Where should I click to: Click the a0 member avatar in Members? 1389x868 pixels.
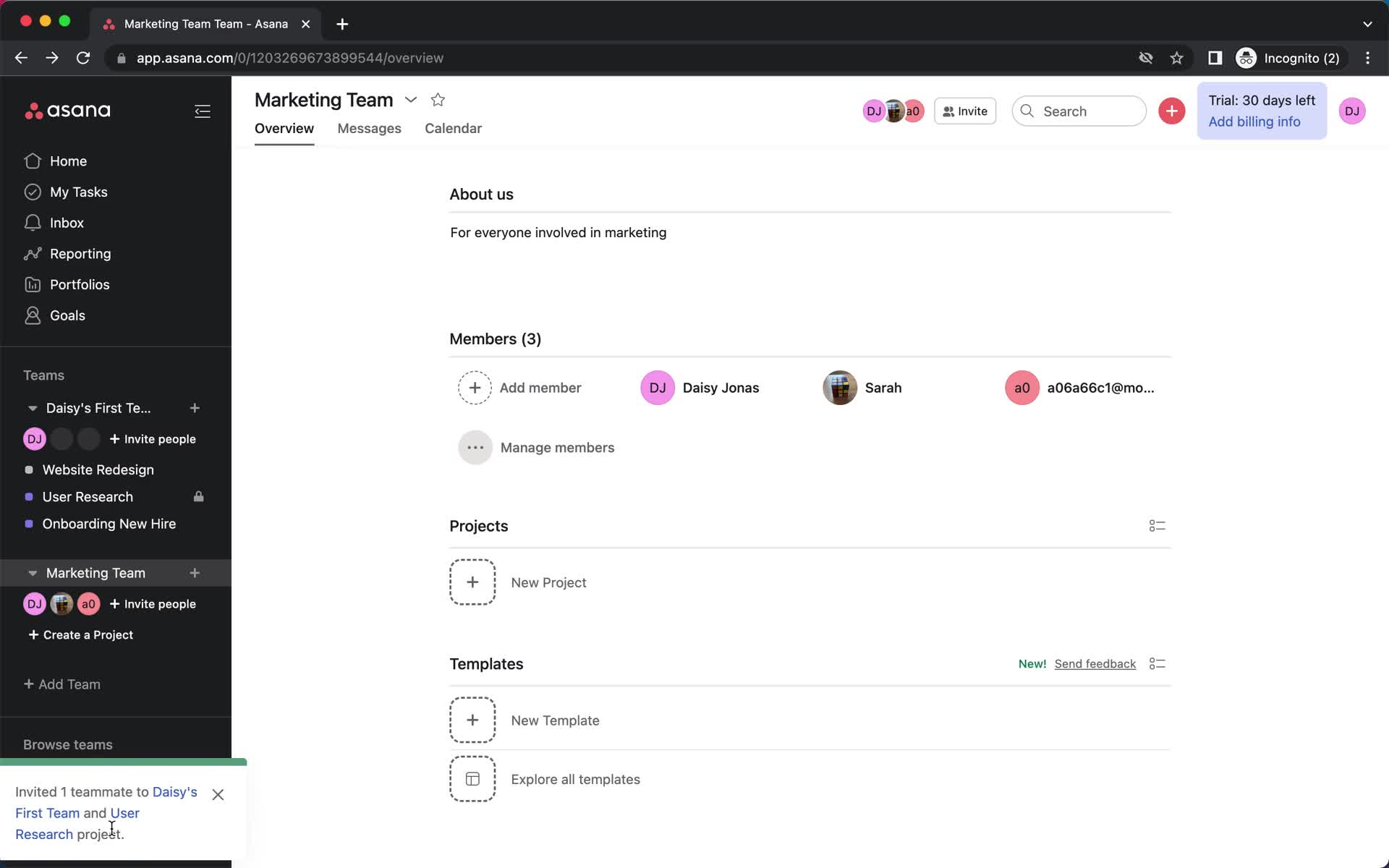coord(1021,388)
